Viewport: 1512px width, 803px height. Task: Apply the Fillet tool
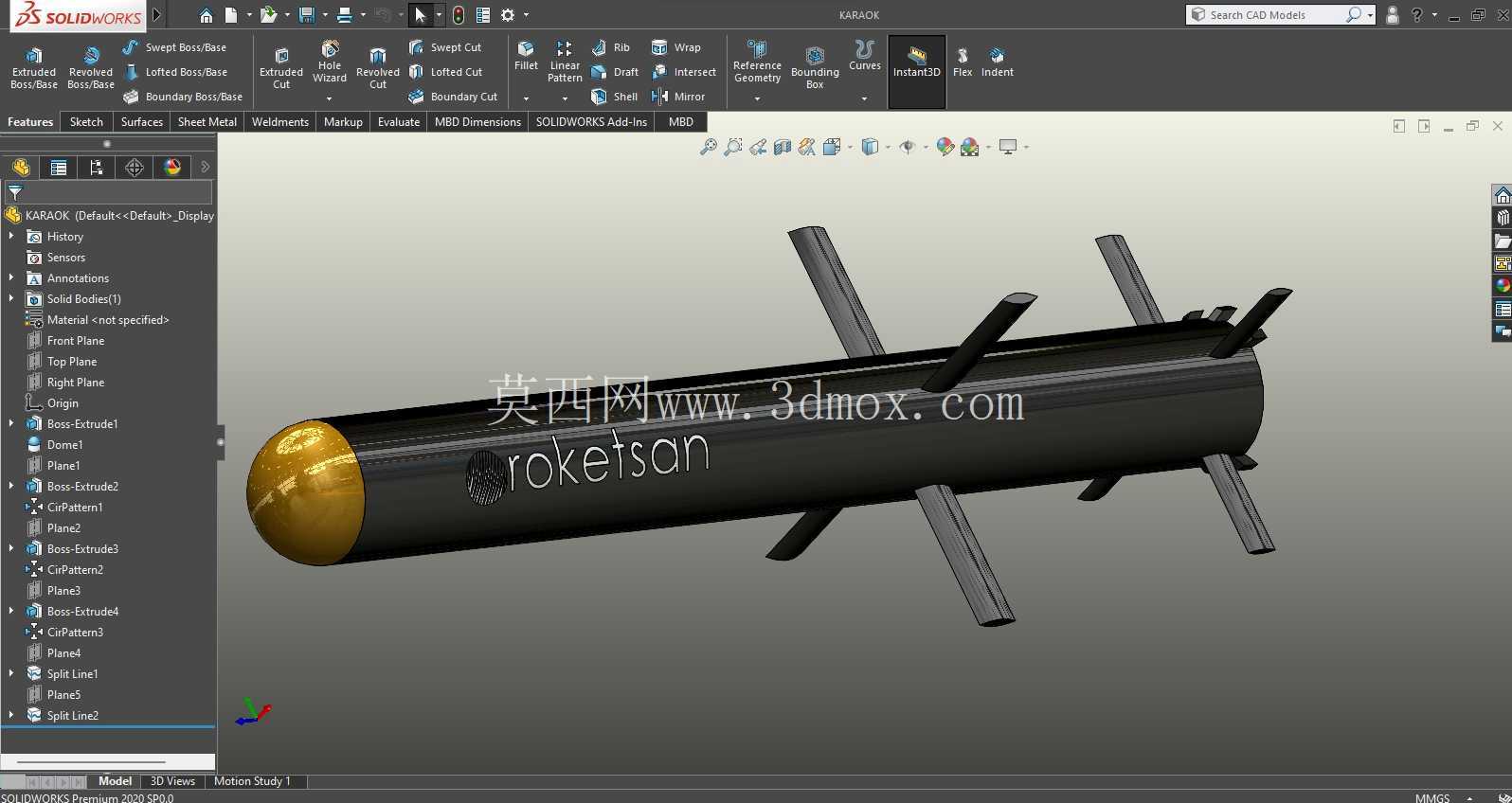526,56
